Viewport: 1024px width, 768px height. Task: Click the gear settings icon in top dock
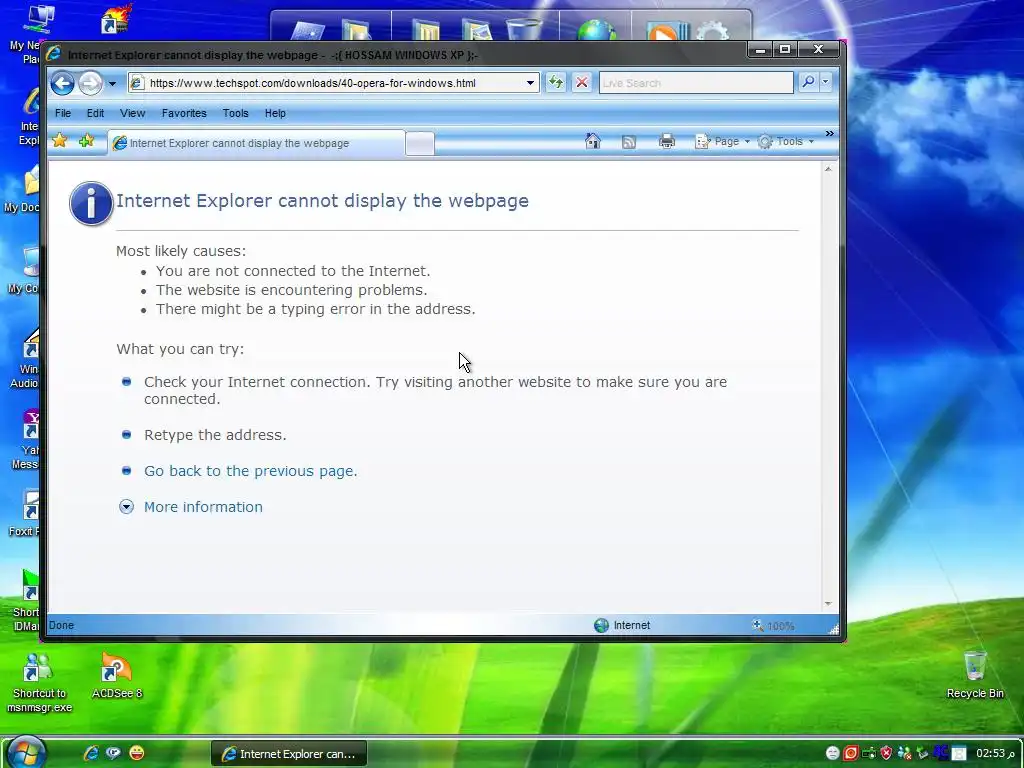tap(712, 30)
